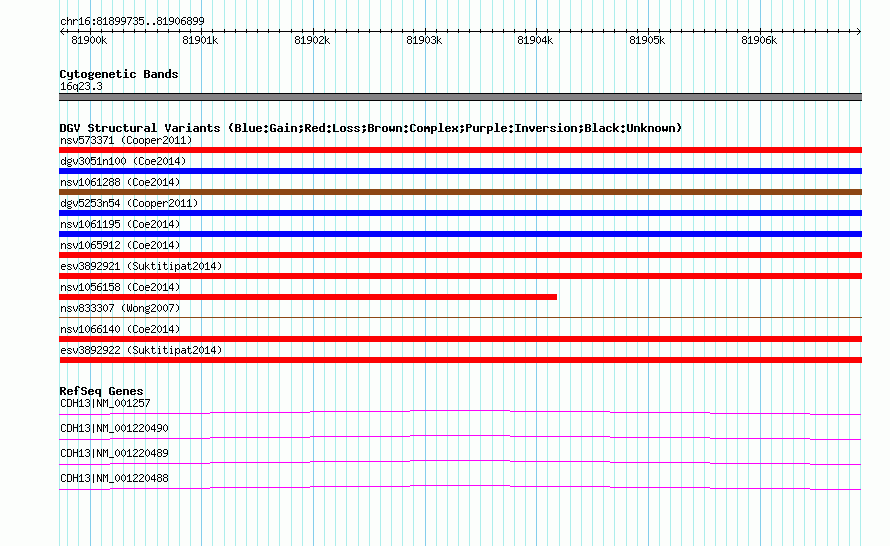Image resolution: width=890 pixels, height=546 pixels.
Task: Click the thin brown line for nsv833307
Action: coord(460,317)
